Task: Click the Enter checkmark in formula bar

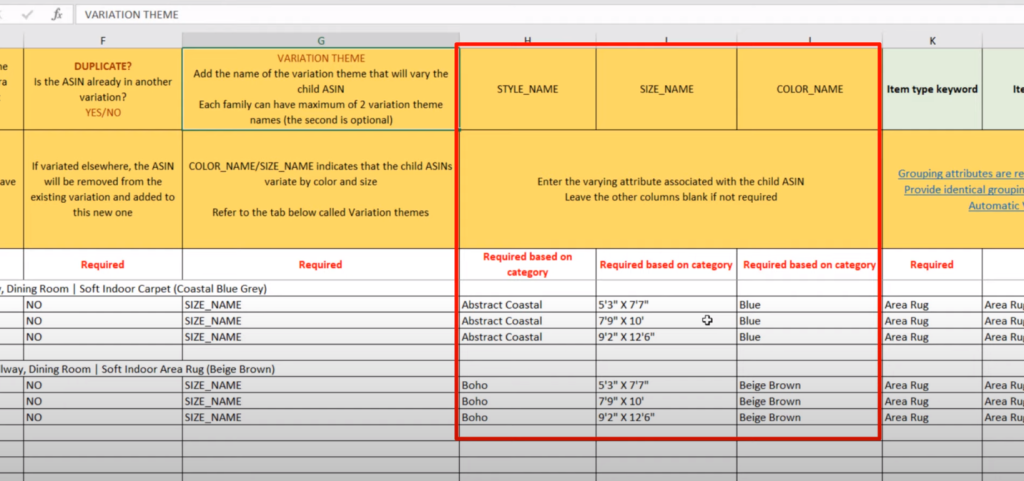Action: [x=27, y=14]
